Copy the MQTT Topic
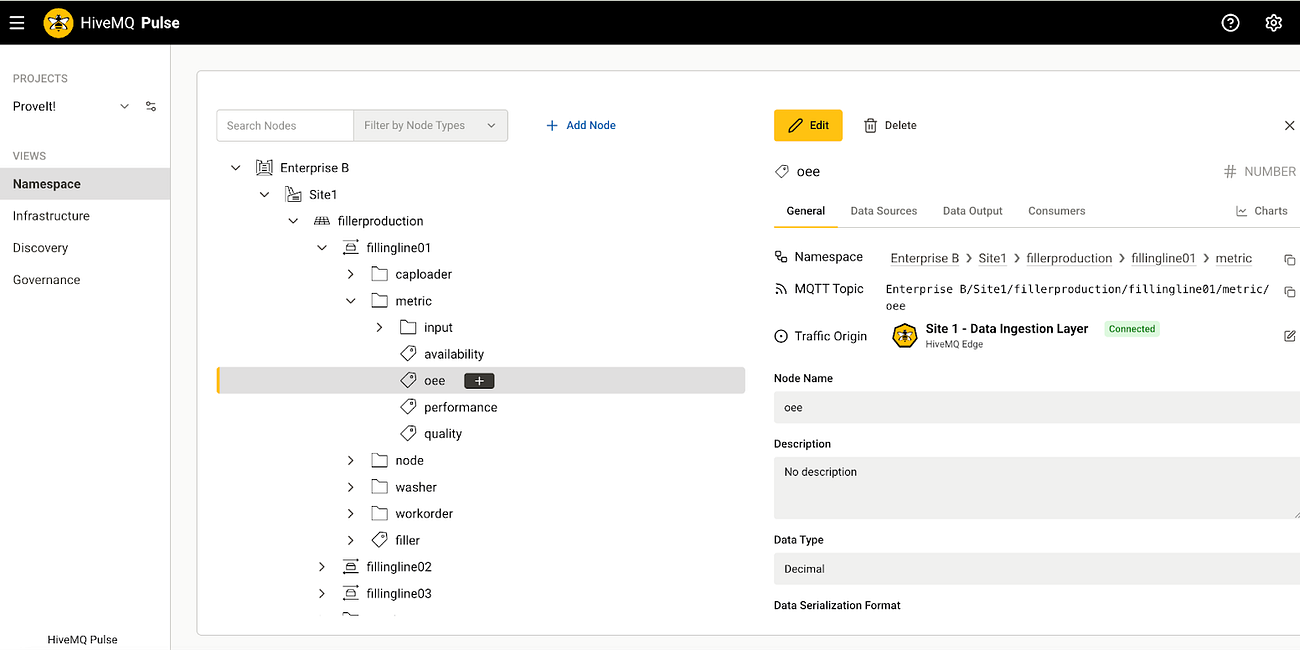The width and height of the screenshot is (1300, 650). tap(1290, 291)
